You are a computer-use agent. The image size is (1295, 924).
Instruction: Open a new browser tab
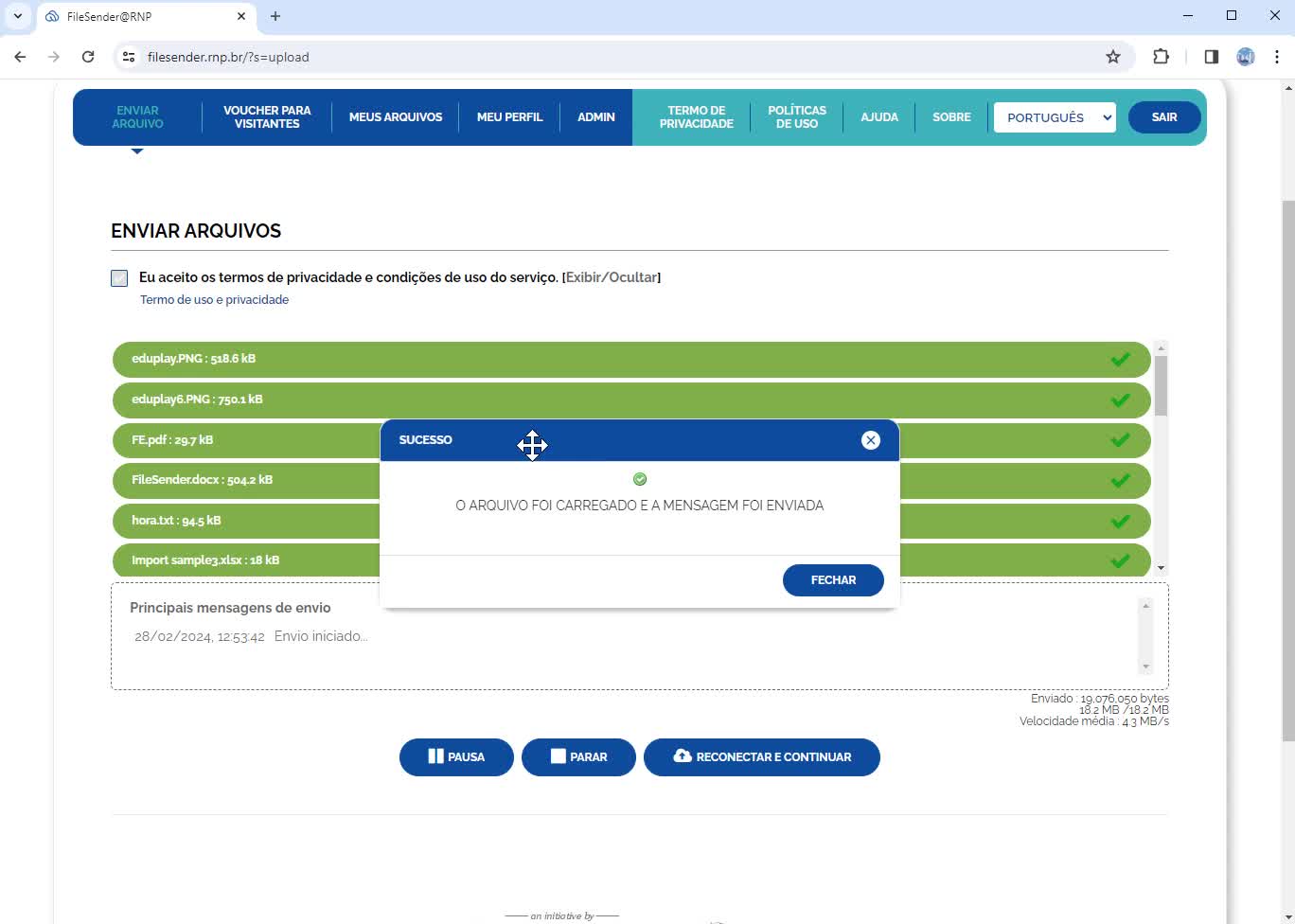point(275,16)
